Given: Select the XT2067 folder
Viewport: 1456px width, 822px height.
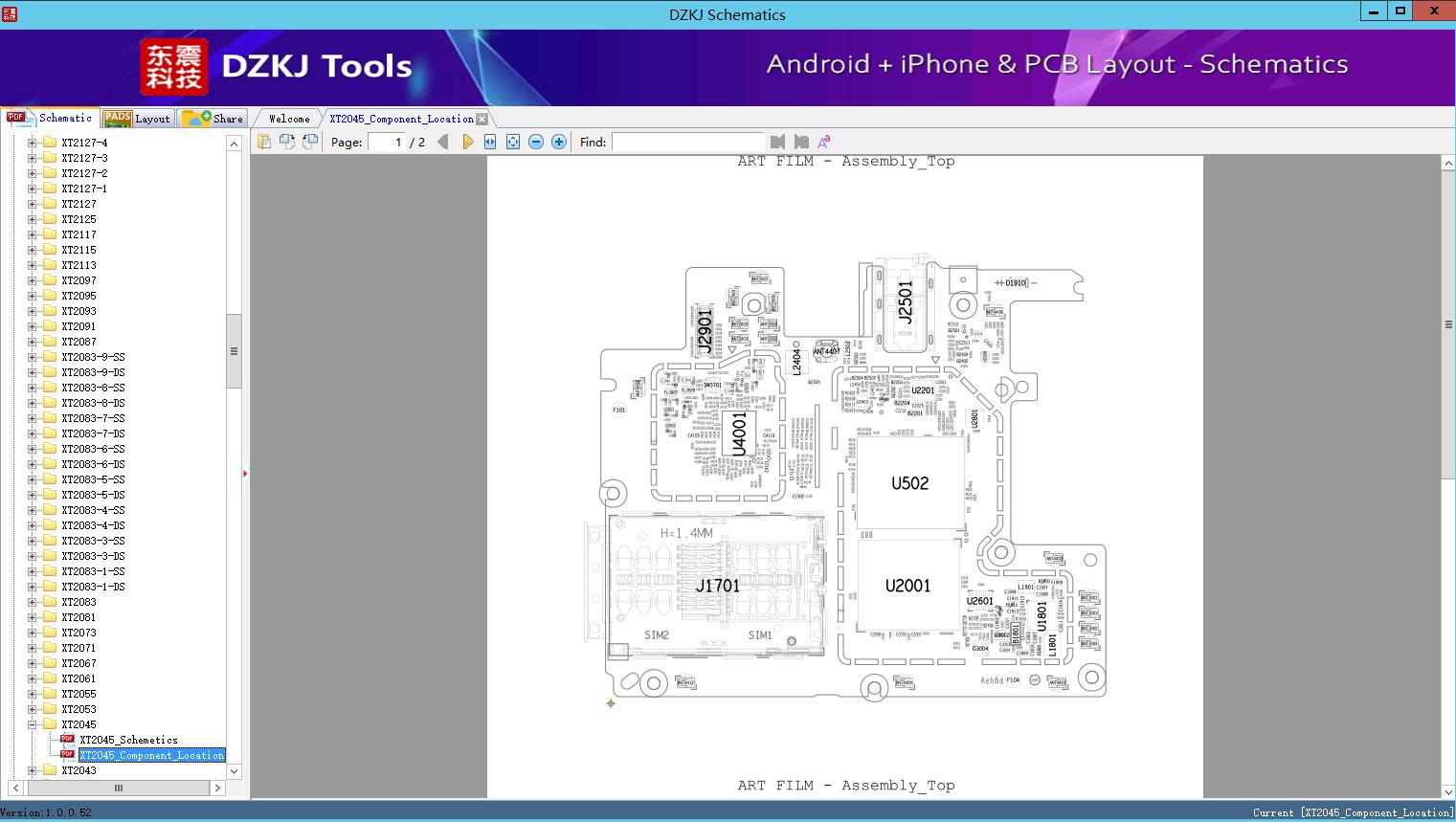Looking at the screenshot, I should [78, 663].
